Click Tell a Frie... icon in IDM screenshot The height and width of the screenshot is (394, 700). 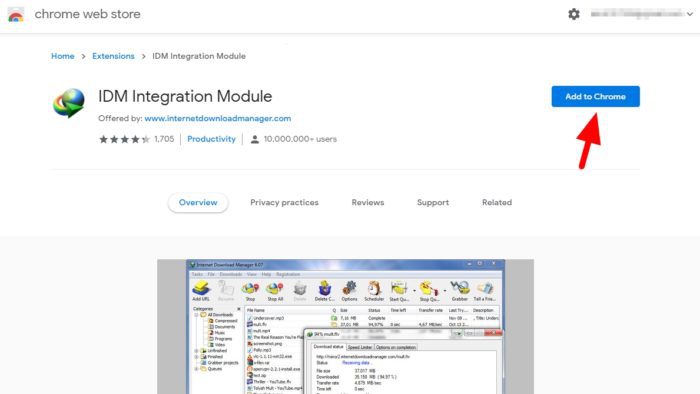tap(485, 290)
